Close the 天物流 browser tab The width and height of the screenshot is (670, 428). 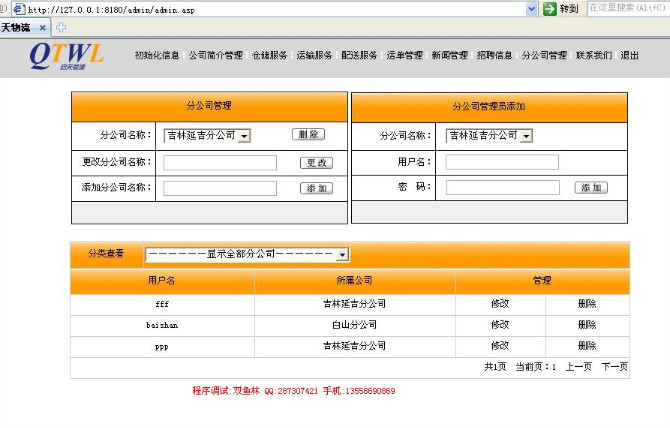tap(43, 28)
